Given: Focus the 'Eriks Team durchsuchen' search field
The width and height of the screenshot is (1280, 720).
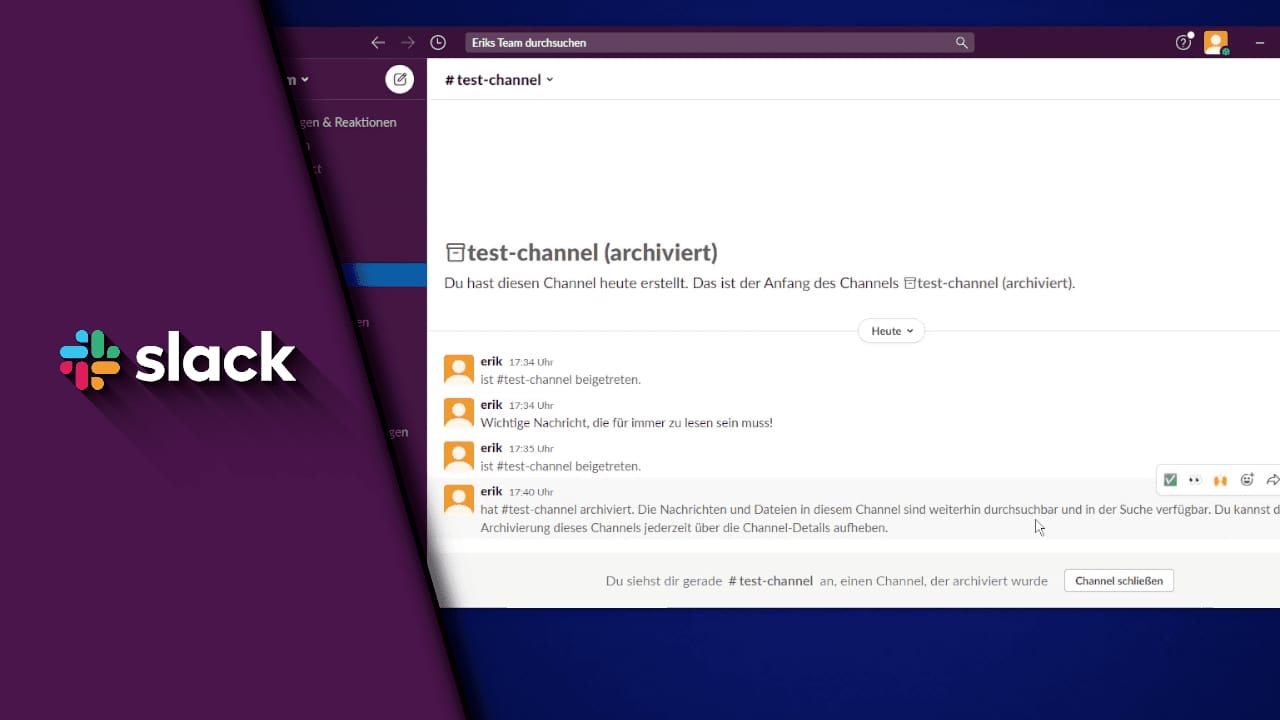Looking at the screenshot, I should (719, 42).
